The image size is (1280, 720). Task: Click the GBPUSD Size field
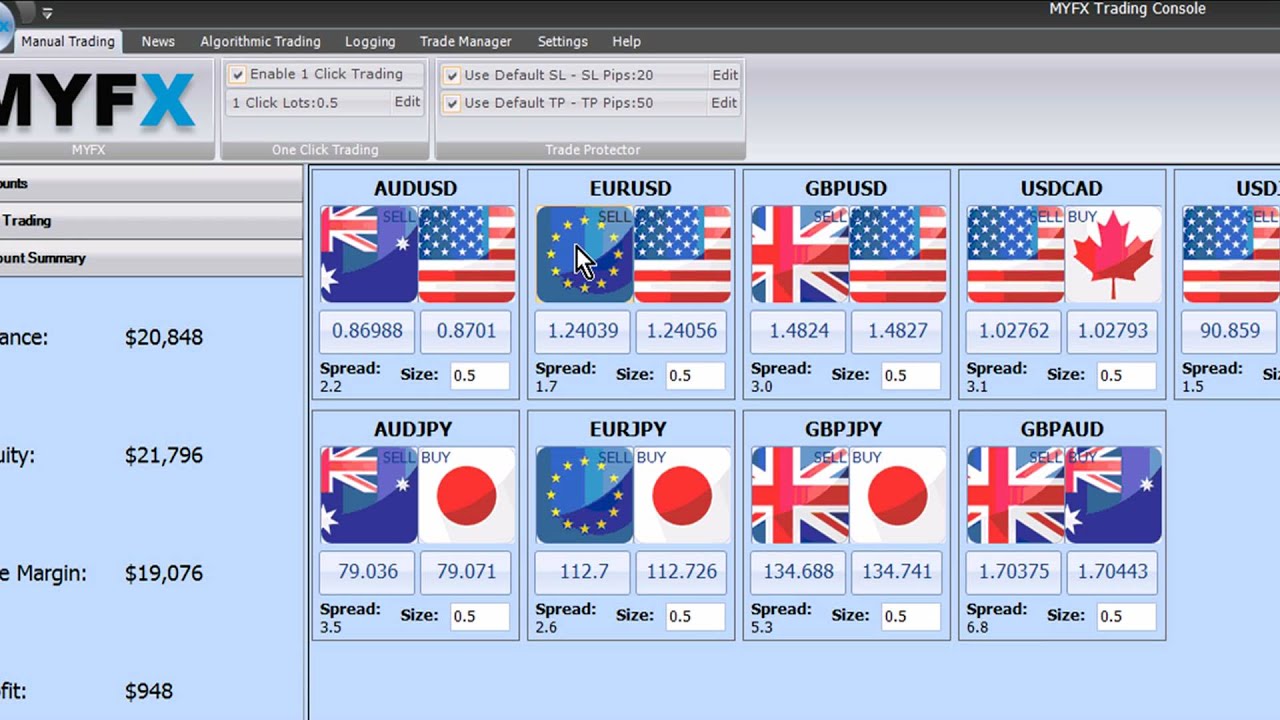pyautogui.click(x=911, y=376)
